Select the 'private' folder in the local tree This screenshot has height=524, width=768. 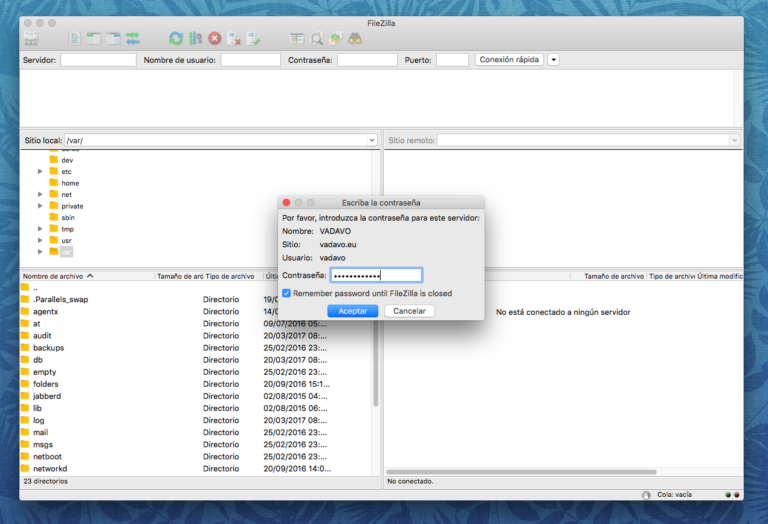coord(72,206)
